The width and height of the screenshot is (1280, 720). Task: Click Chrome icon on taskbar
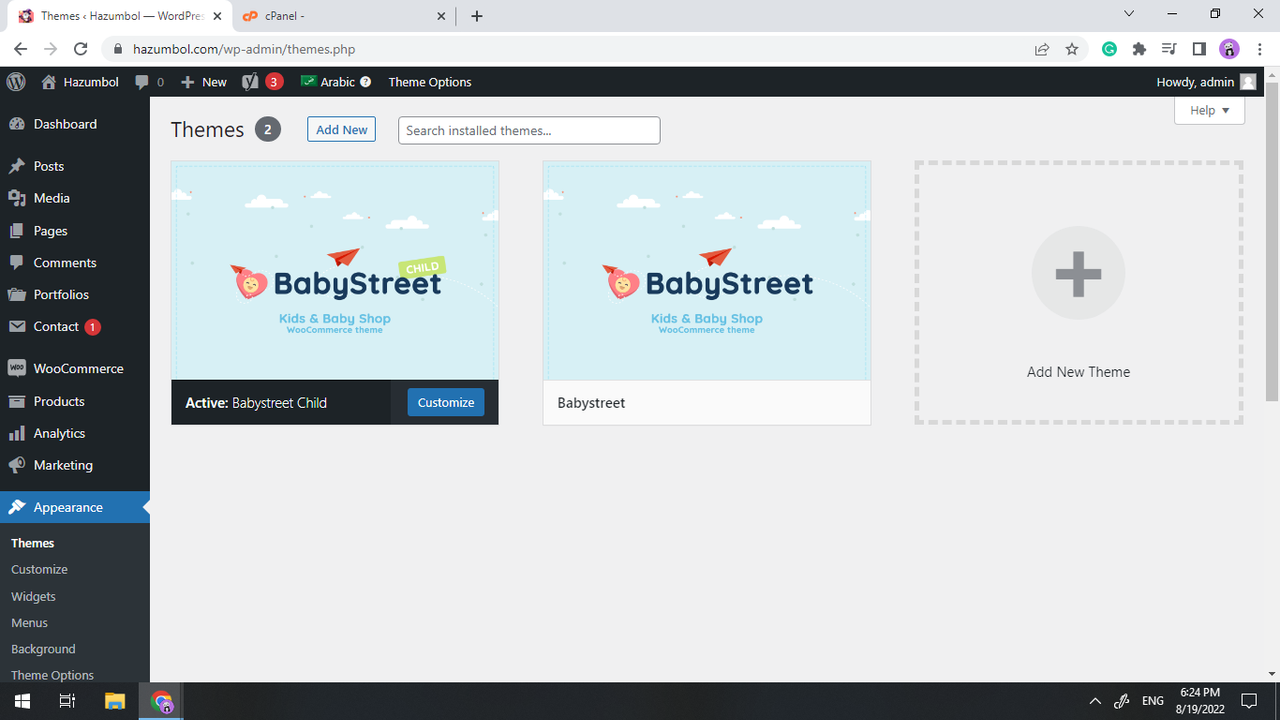162,701
